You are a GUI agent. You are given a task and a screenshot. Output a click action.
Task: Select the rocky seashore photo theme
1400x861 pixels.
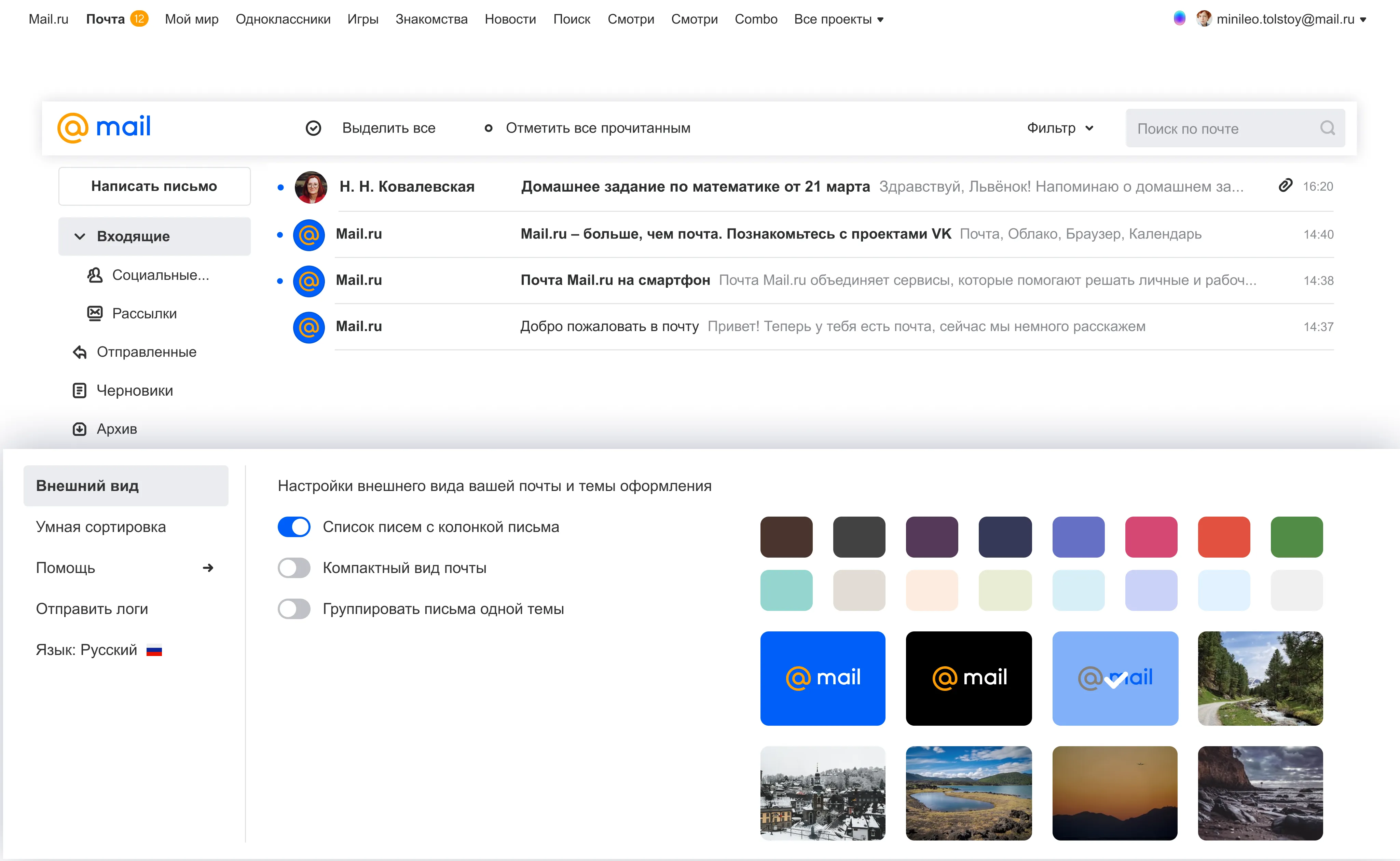click(1260, 793)
